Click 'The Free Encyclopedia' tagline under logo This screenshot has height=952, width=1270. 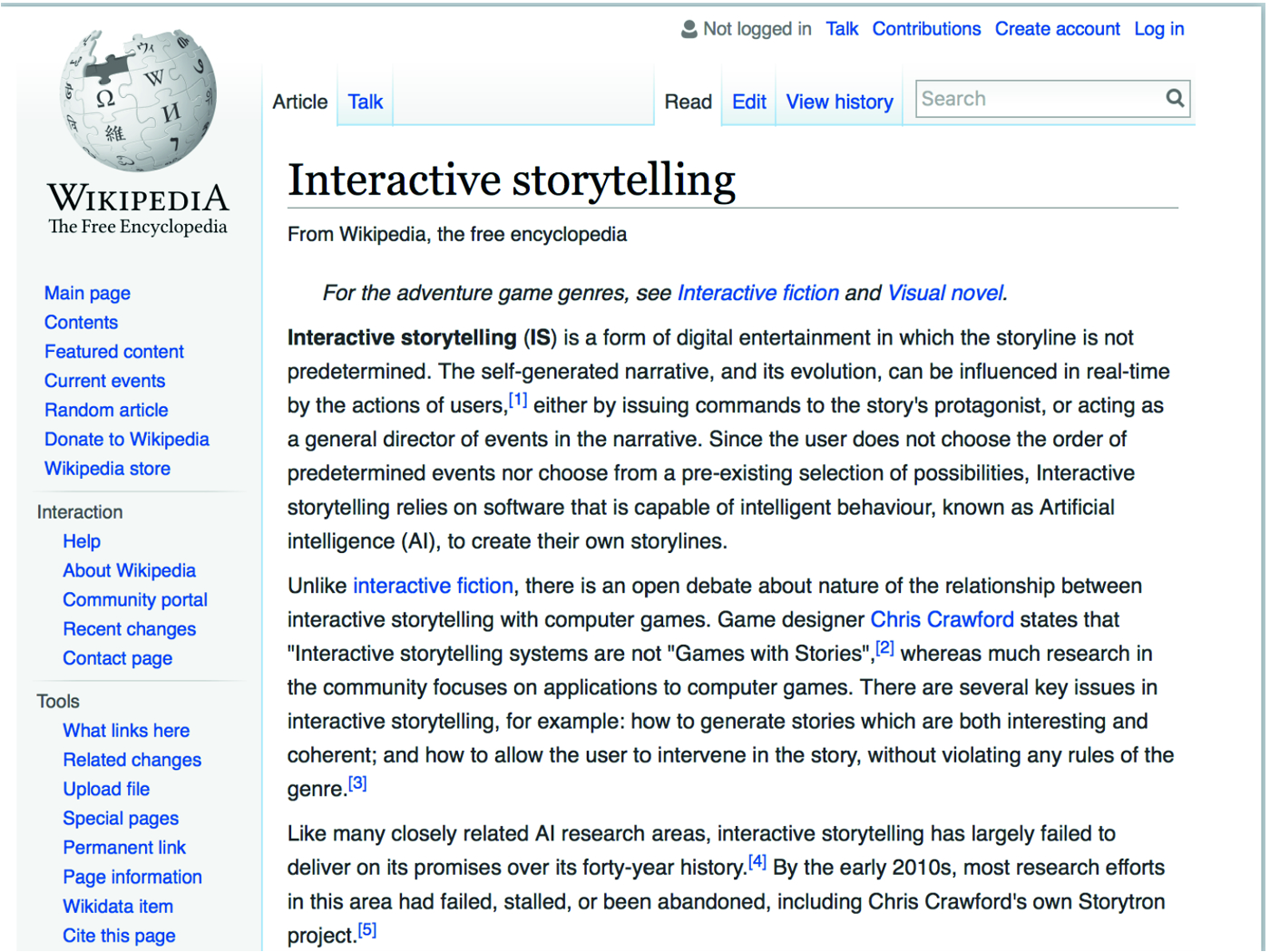click(x=138, y=227)
